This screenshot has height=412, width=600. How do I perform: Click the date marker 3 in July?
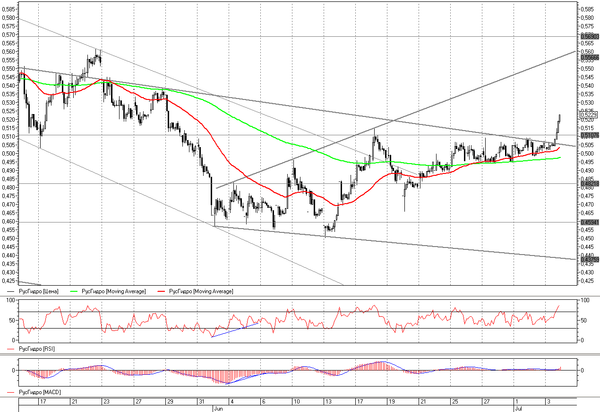click(x=548, y=402)
